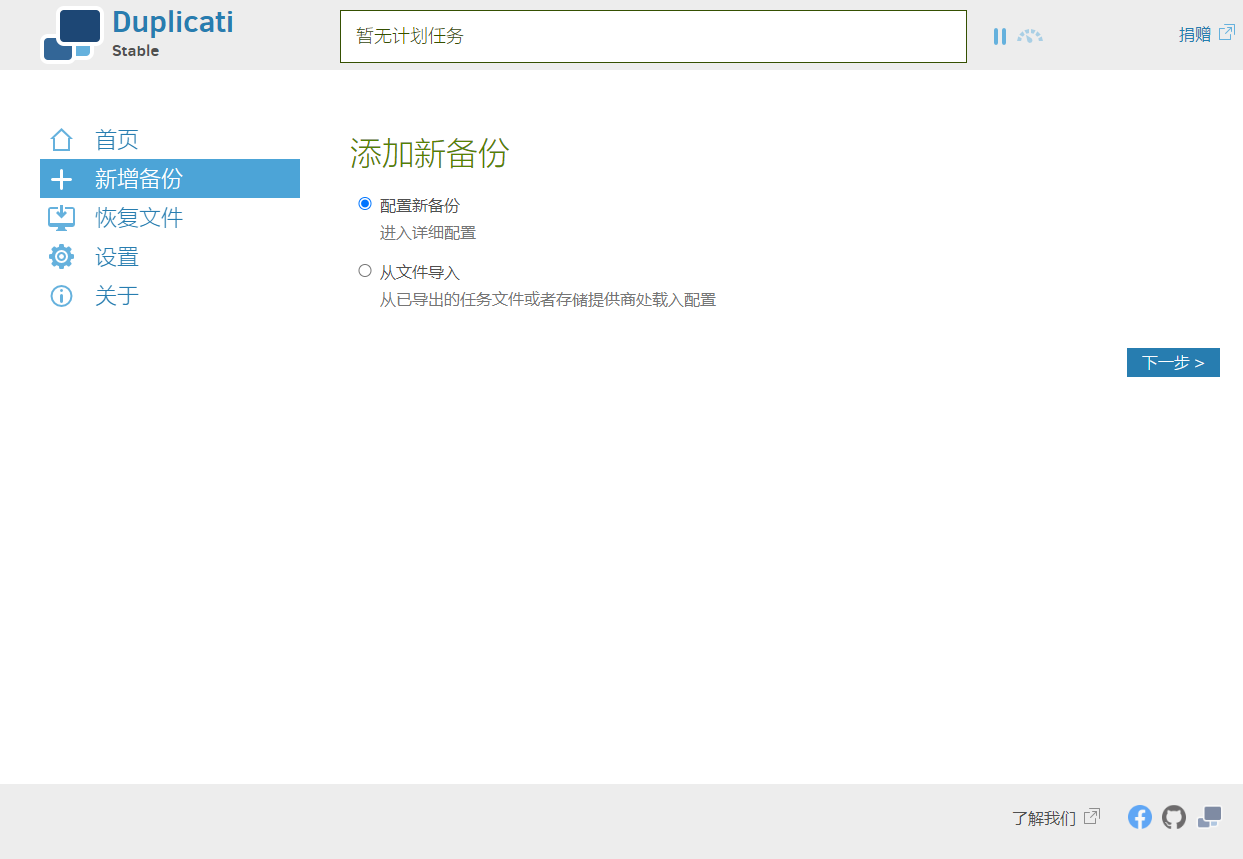
Task: Click the info icon beside 关于
Action: [62, 296]
